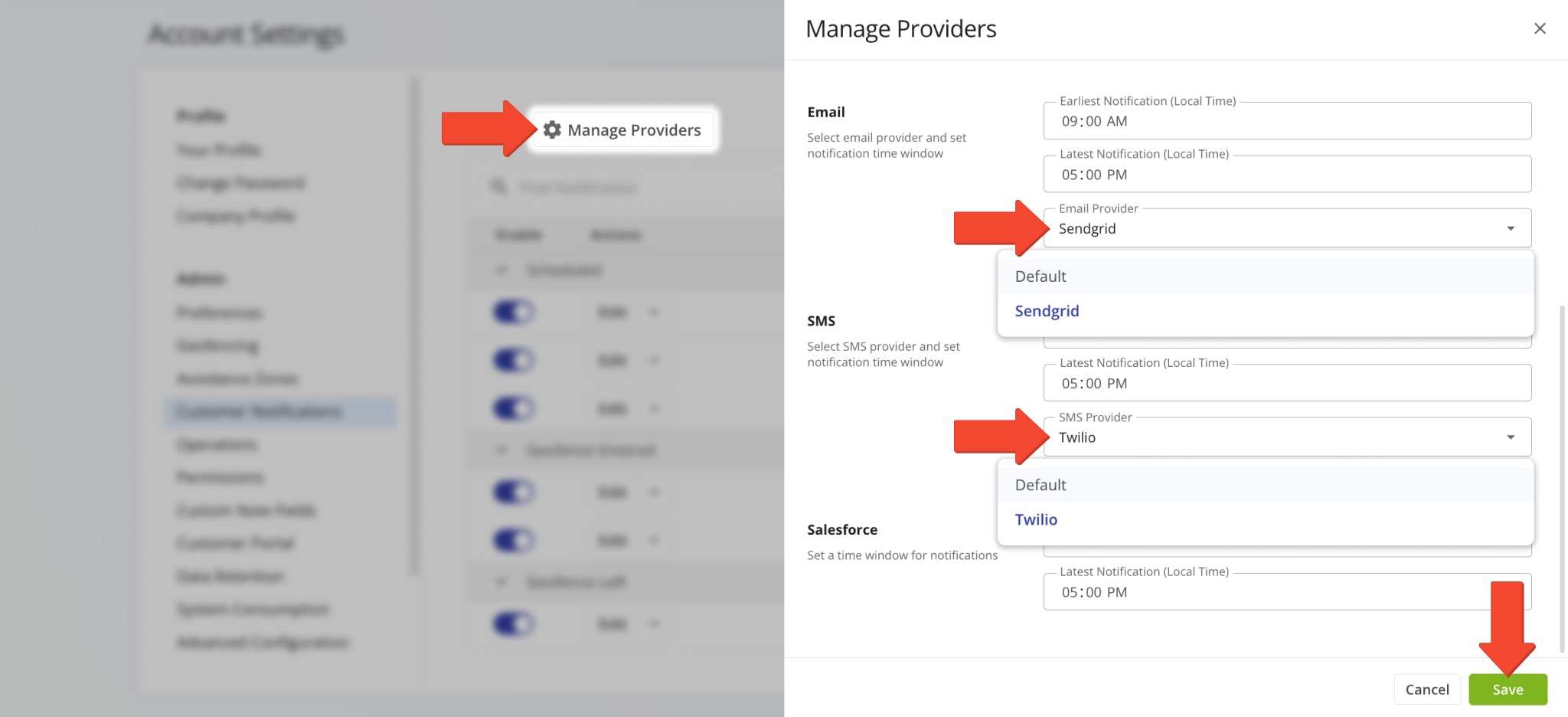
Task: Choose Twilio in SMS Provider list
Action: tap(1266, 519)
